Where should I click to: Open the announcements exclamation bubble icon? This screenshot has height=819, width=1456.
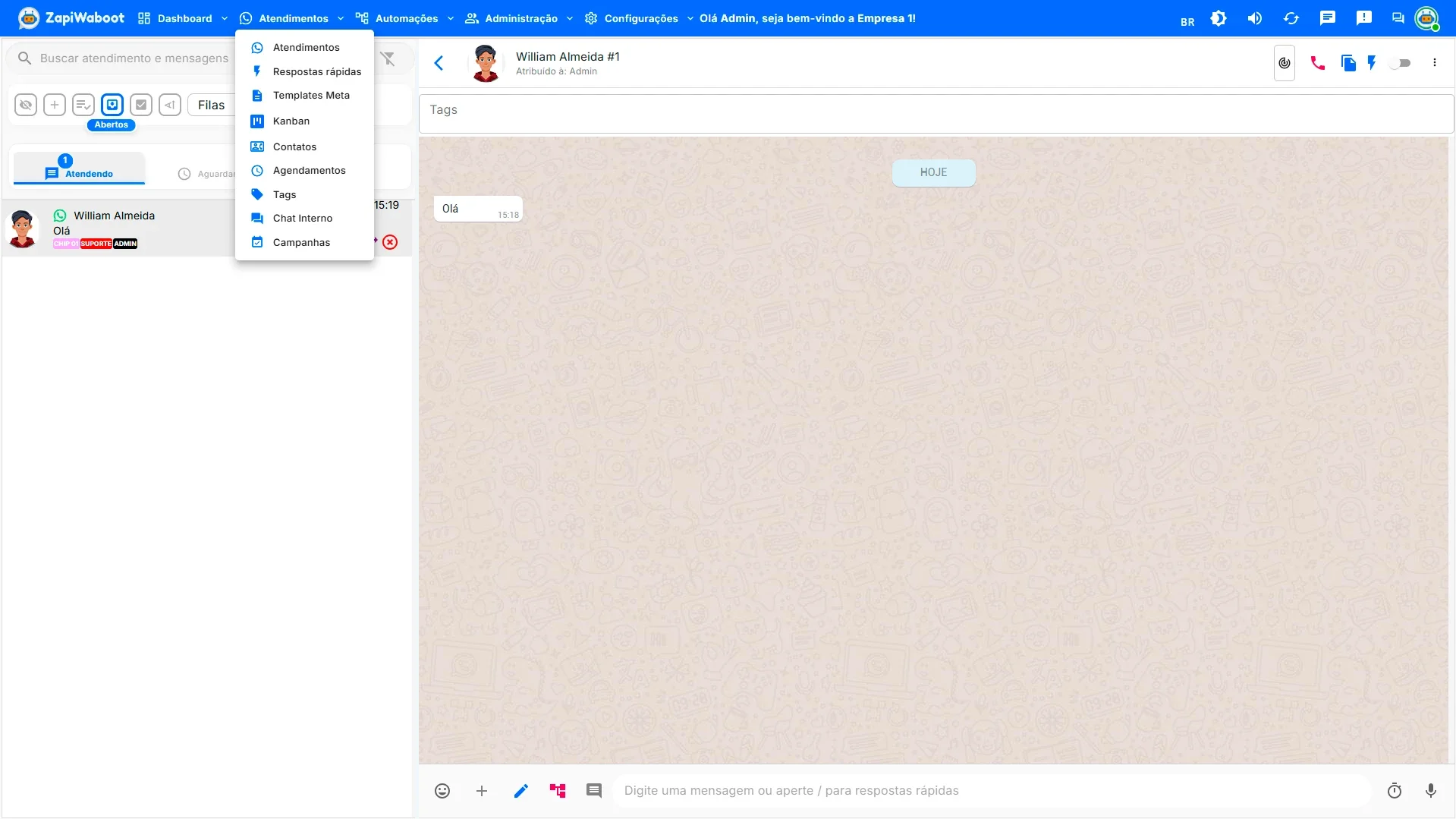1364,18
